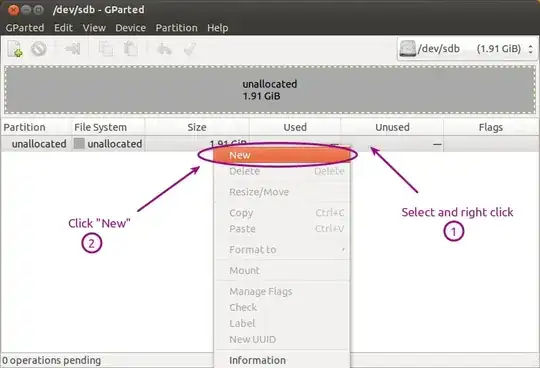Screen dimensions: 540x368
Task: Click the Apply all operations checkmark
Action: [x=190, y=49]
